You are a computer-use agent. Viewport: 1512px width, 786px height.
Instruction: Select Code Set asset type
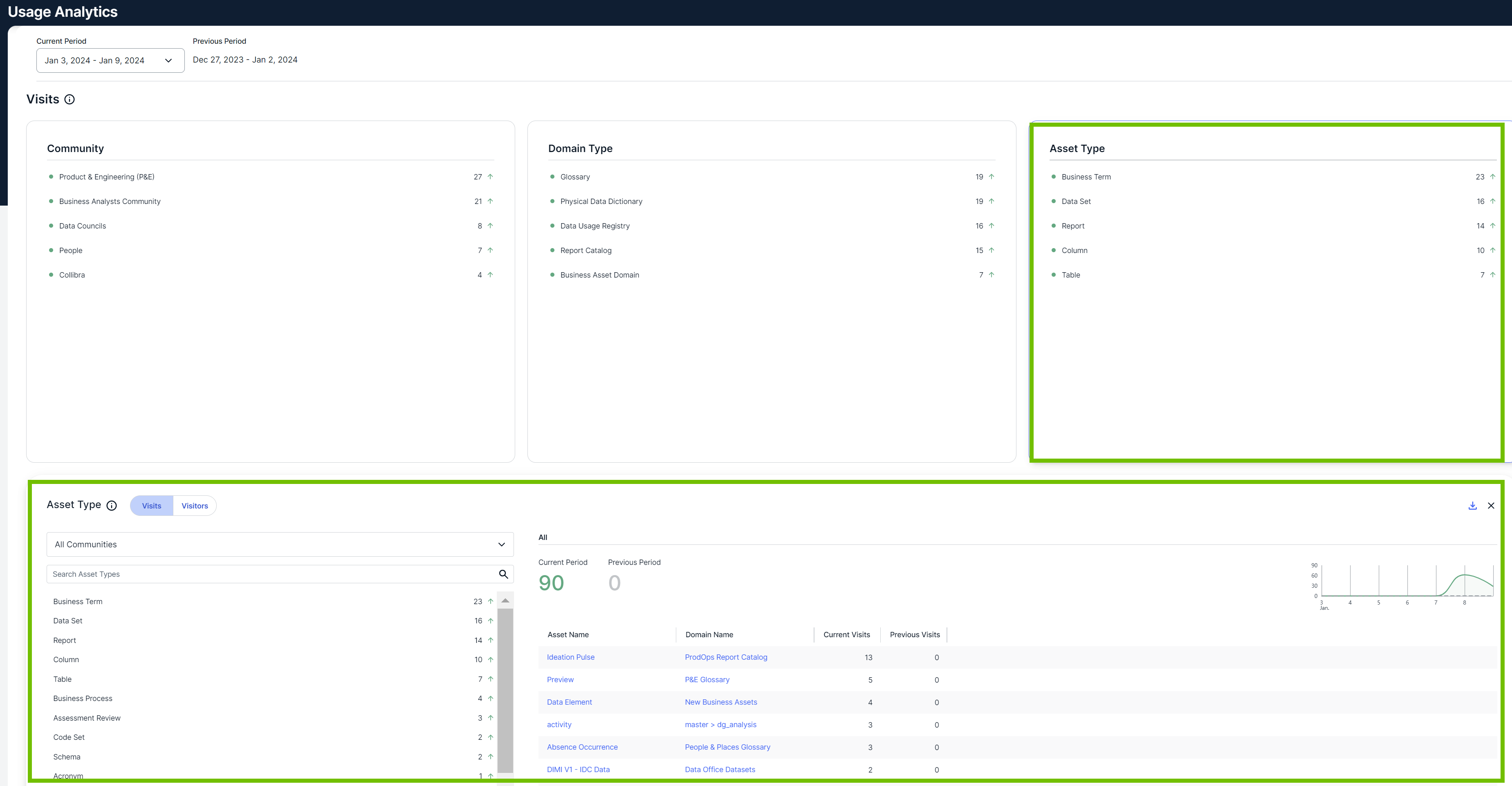point(272,737)
